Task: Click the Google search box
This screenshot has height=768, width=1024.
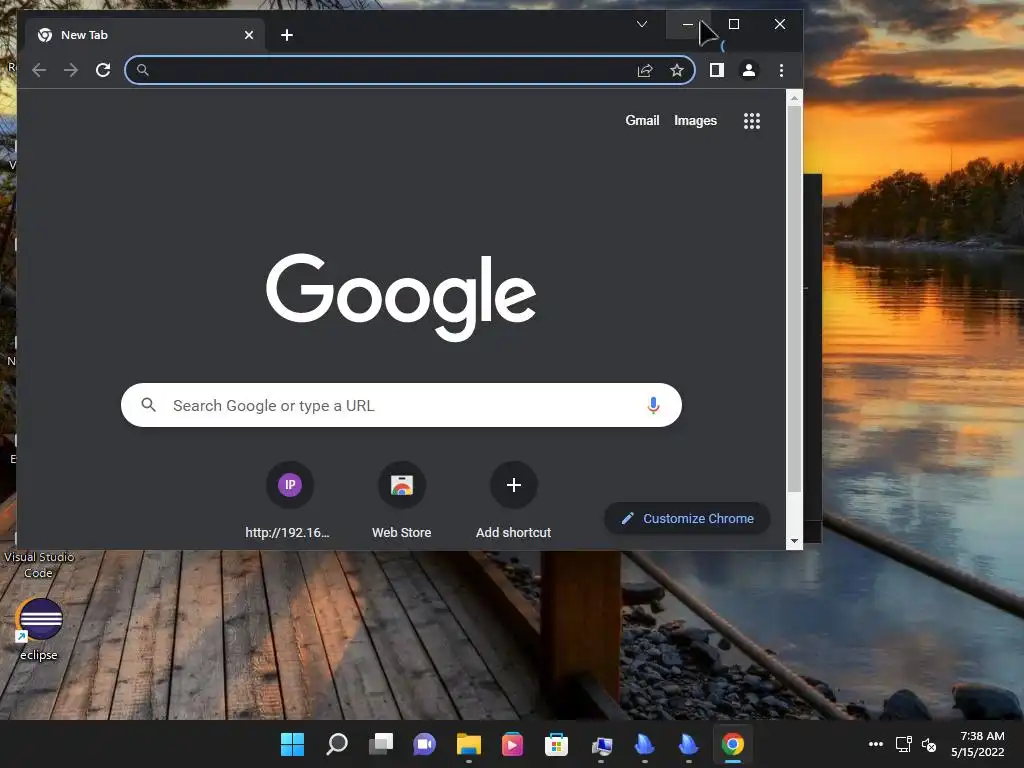Action: coord(401,405)
